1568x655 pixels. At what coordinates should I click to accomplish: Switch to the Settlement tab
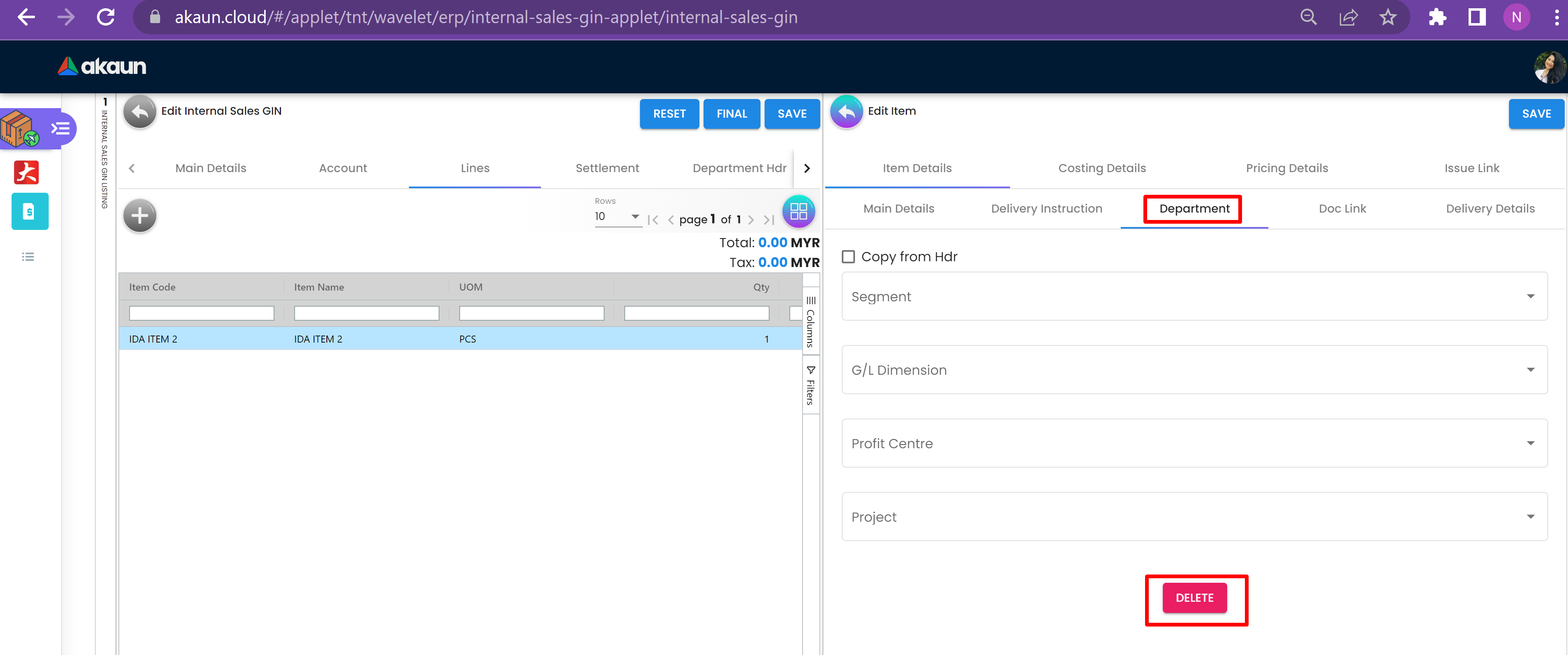[607, 168]
